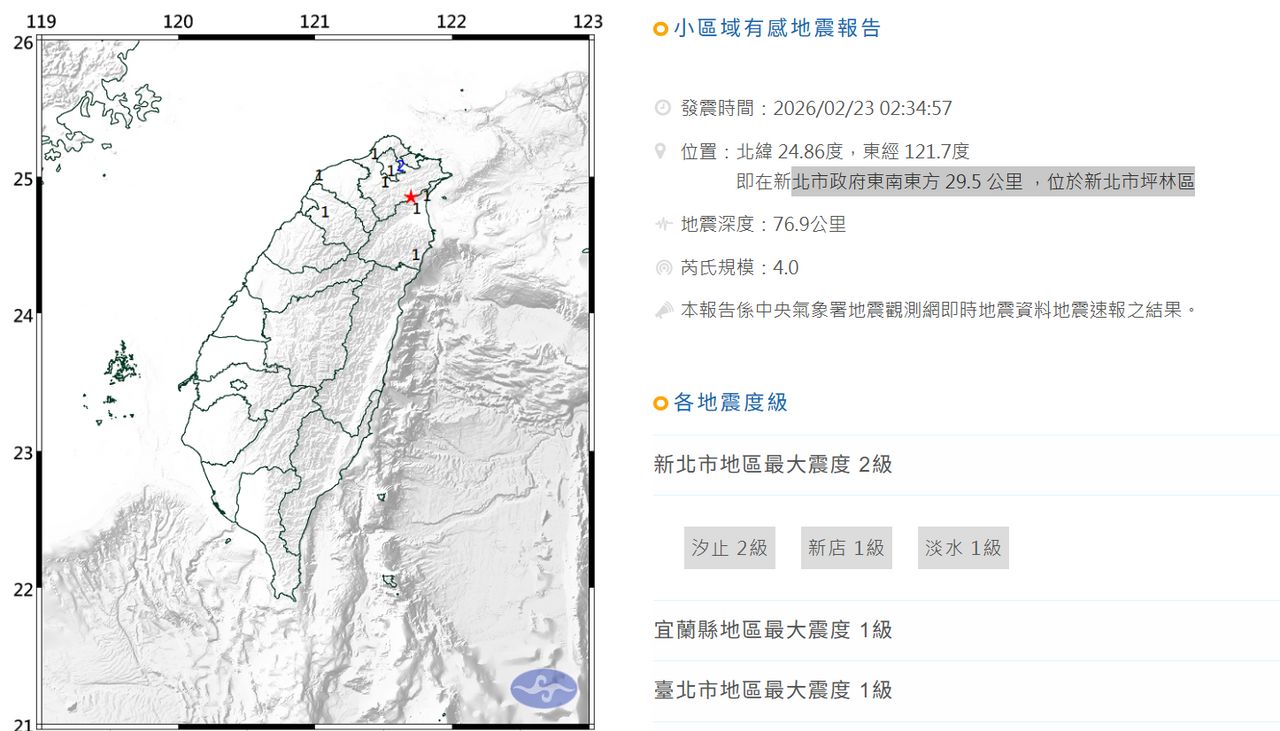Click the intensity 1 marker near Yilan coast
The image size is (1280, 731).
click(416, 253)
